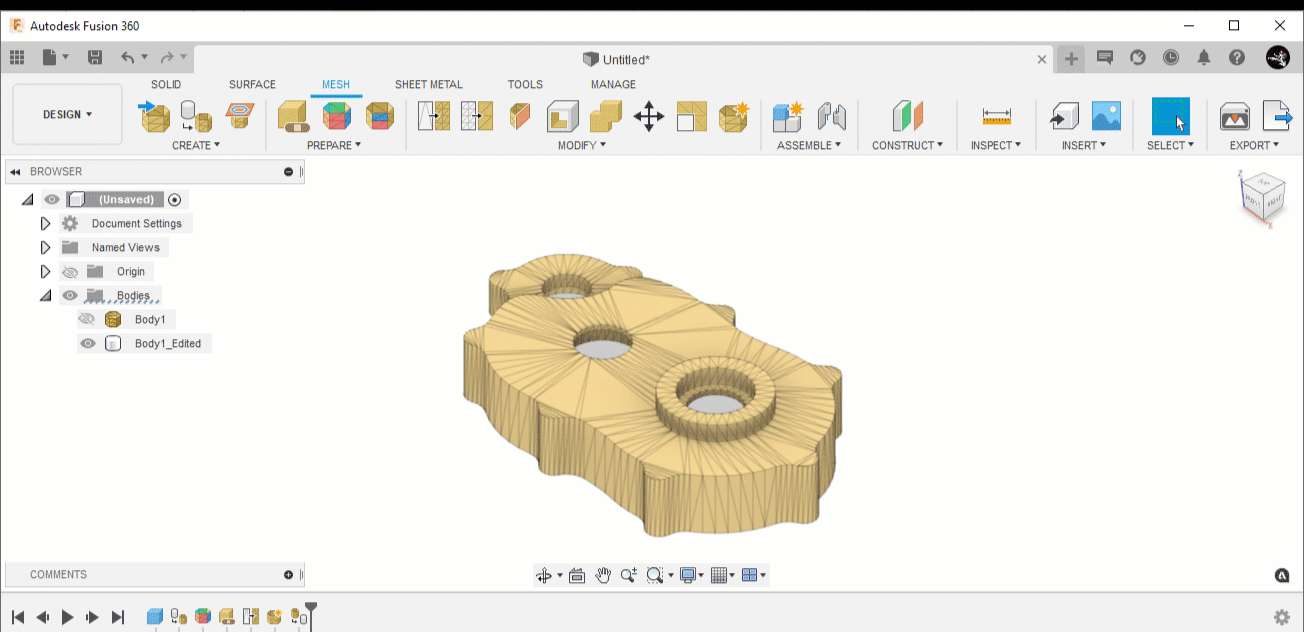
Task: Select the Look At tool
Action: click(577, 575)
